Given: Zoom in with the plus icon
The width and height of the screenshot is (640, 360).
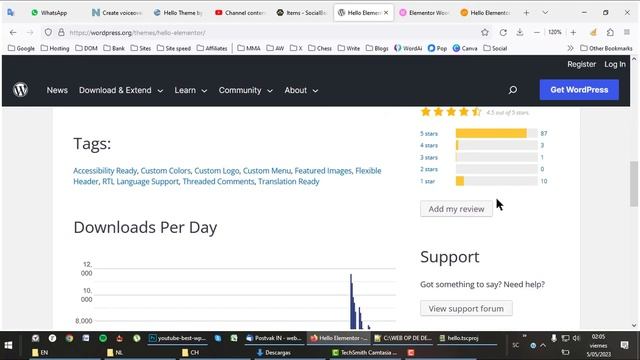Looking at the screenshot, I should point(573,32).
